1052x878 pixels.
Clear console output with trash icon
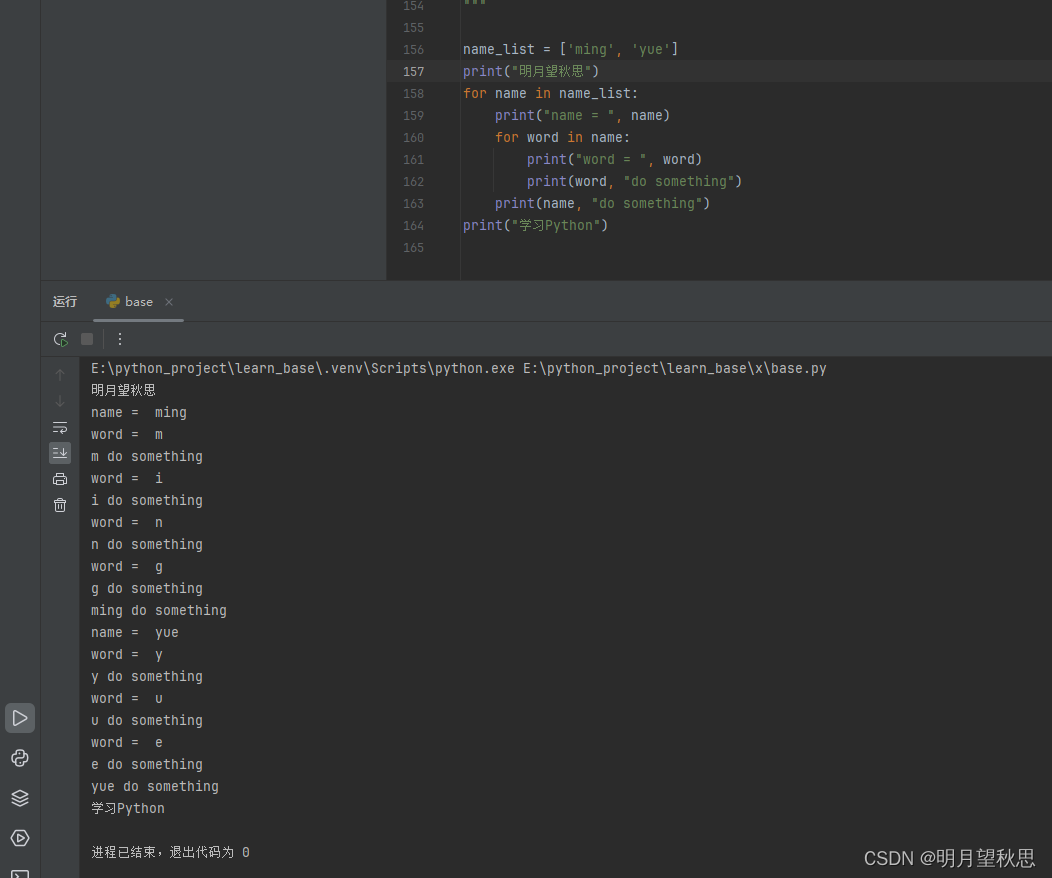pyautogui.click(x=60, y=505)
